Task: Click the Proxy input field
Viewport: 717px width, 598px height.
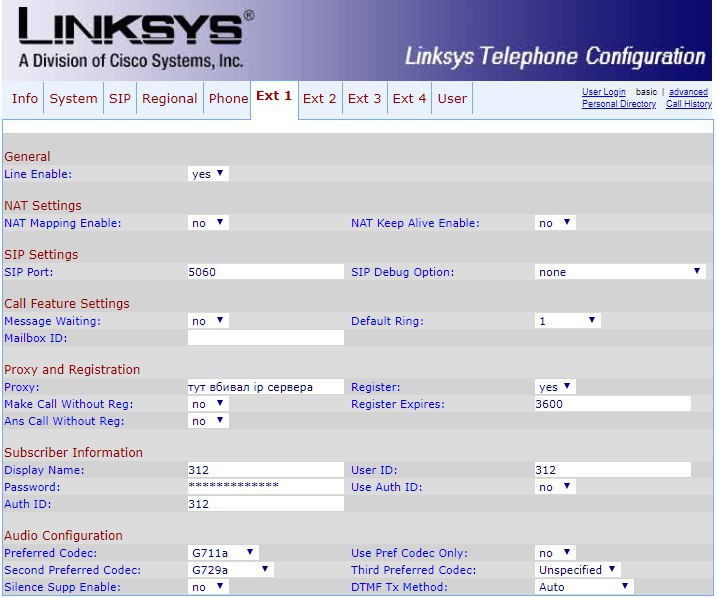Action: point(266,387)
